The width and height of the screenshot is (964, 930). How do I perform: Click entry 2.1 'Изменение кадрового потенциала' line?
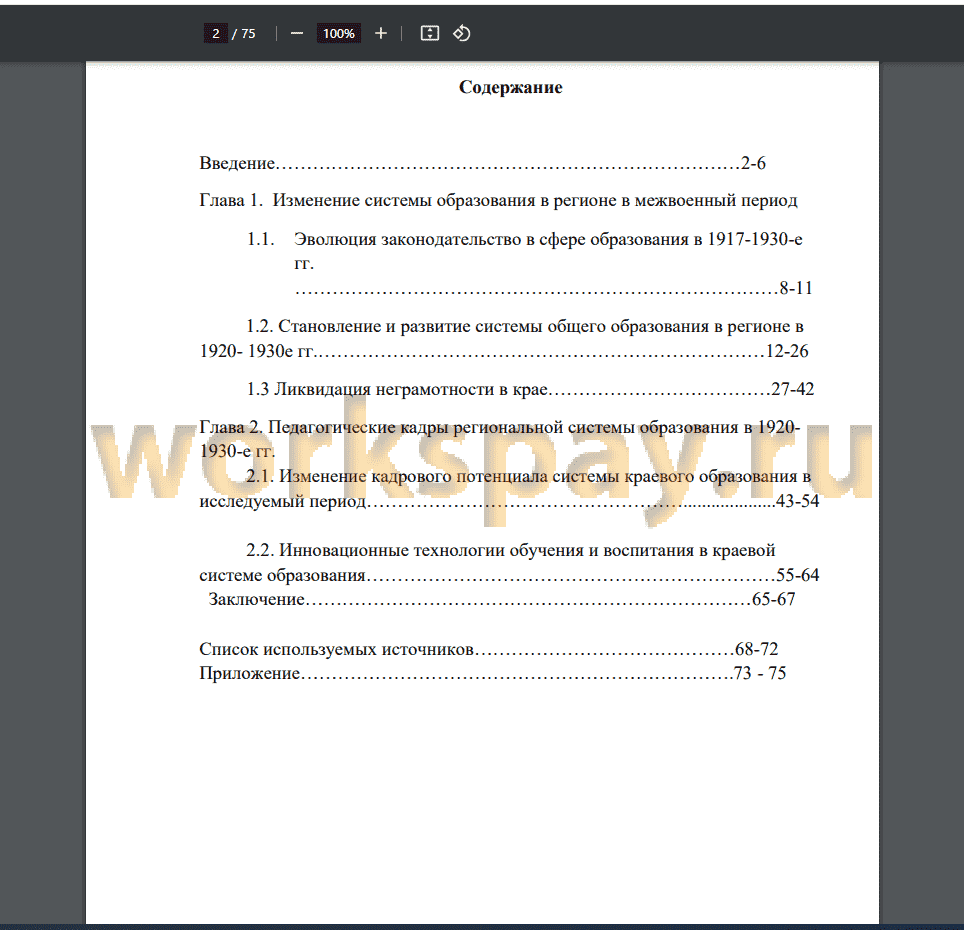coord(529,476)
